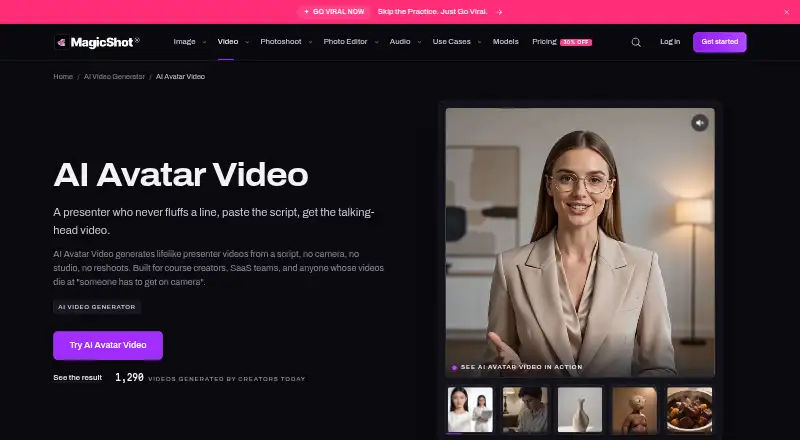The height and width of the screenshot is (440, 800).
Task: Mute the avatar video sound icon
Action: 699,123
